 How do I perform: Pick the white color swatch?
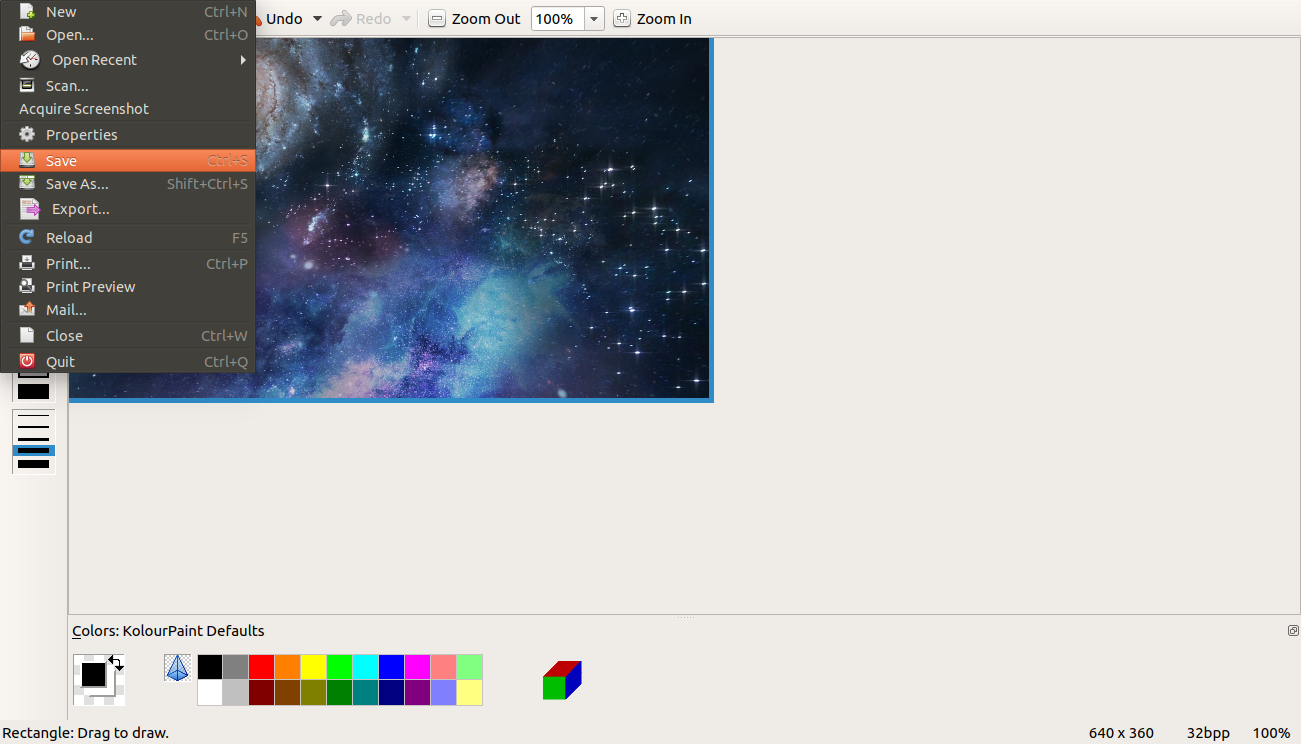(210, 693)
